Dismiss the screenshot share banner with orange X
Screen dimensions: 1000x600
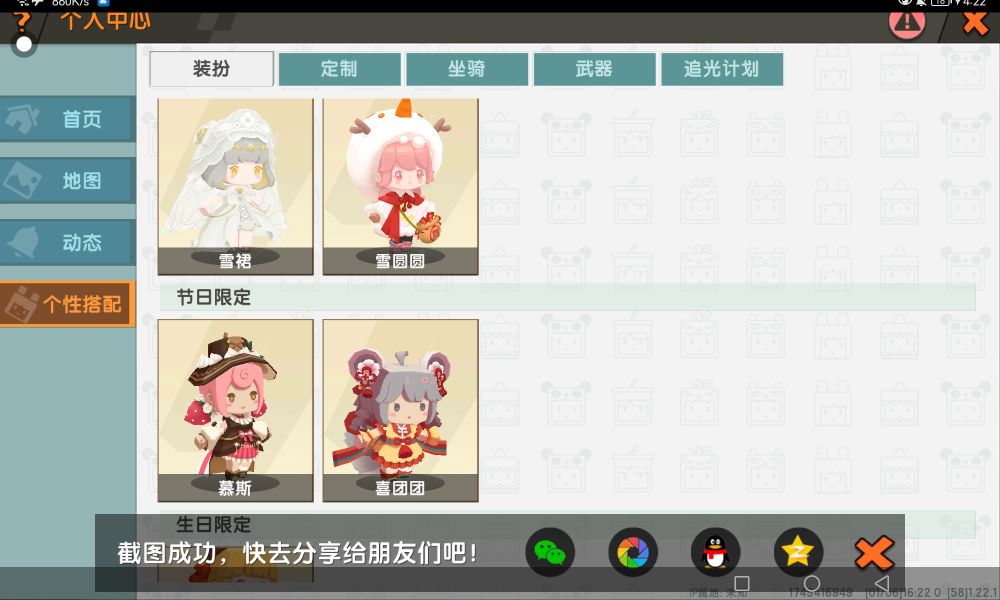tap(874, 552)
